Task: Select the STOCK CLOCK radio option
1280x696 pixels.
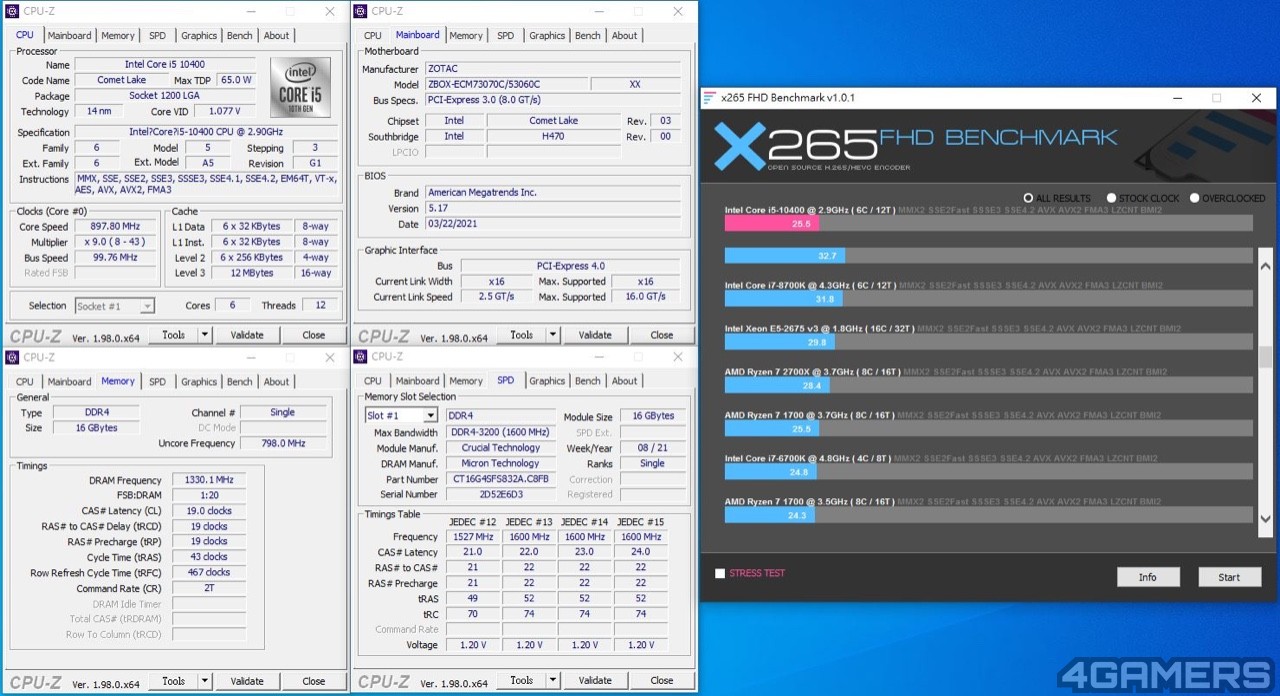Action: pyautogui.click(x=1112, y=198)
